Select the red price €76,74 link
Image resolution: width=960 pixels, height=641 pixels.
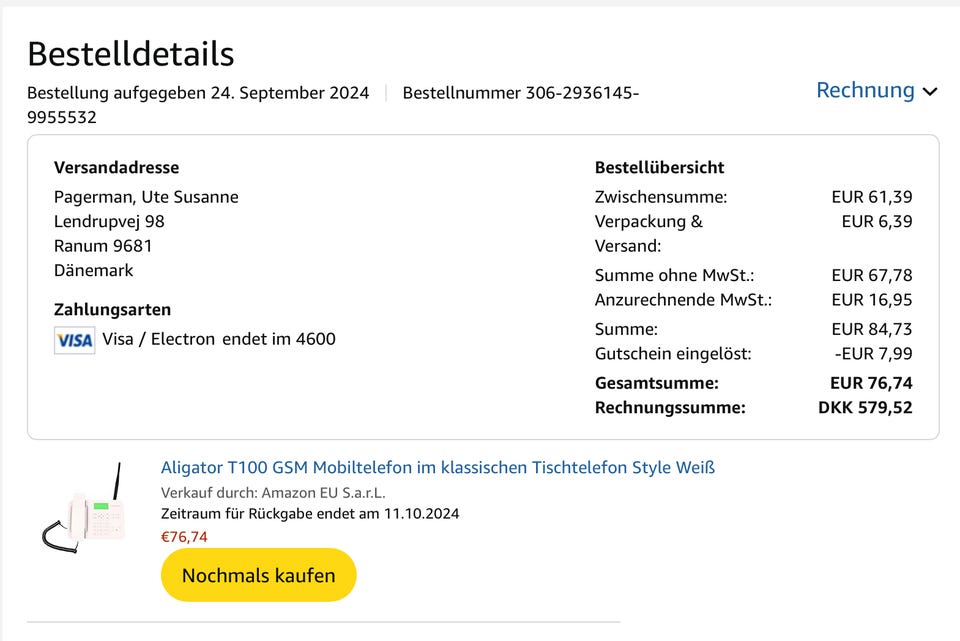(x=183, y=536)
